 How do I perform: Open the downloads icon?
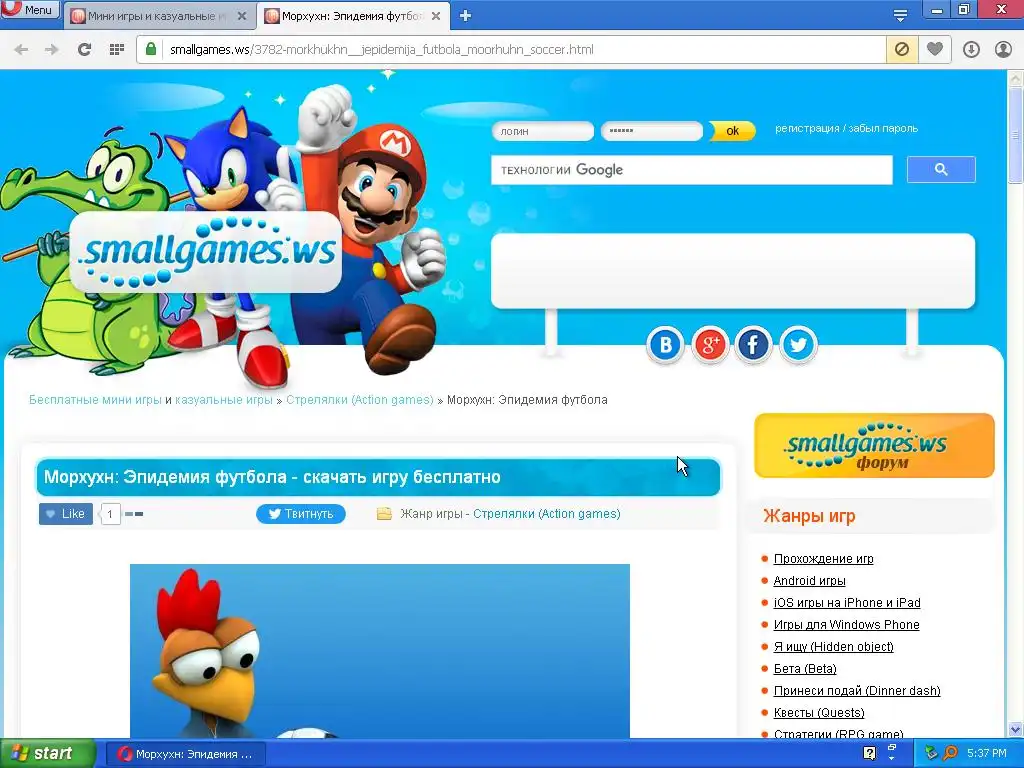click(x=971, y=50)
